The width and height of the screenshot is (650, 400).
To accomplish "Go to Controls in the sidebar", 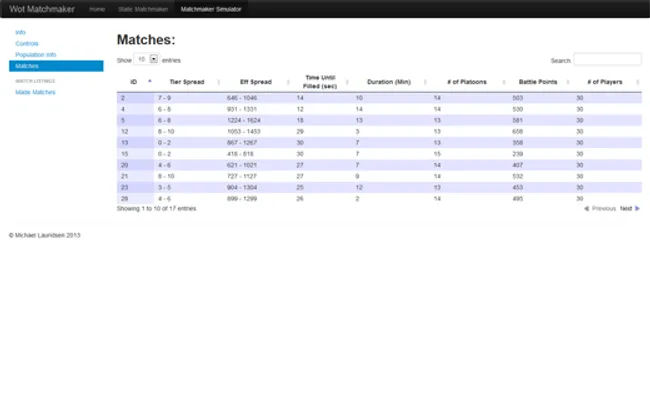I will coord(27,43).
